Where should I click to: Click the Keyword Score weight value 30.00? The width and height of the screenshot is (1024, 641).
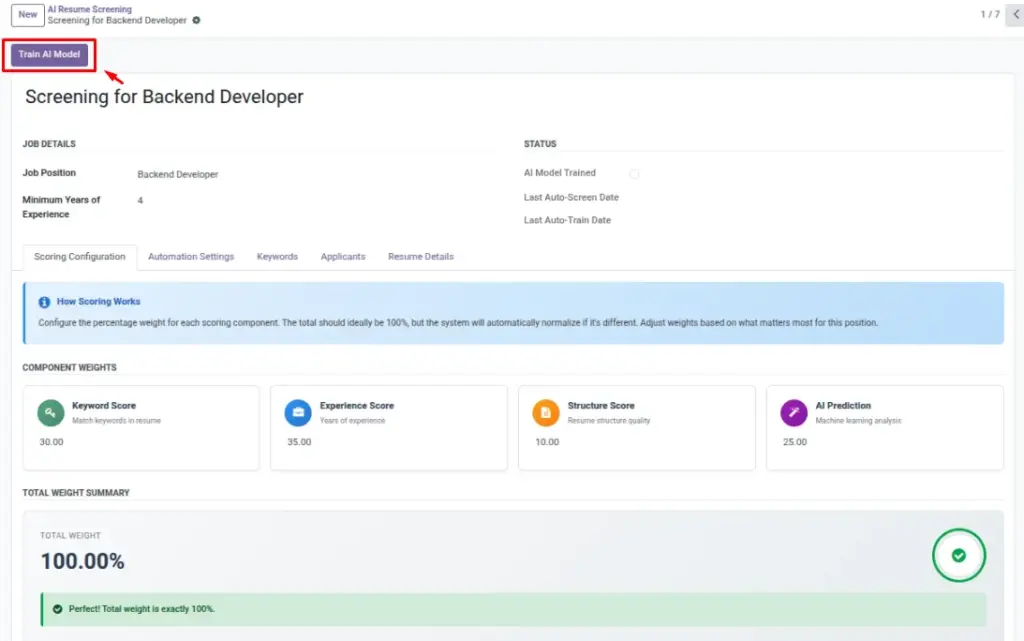point(51,442)
